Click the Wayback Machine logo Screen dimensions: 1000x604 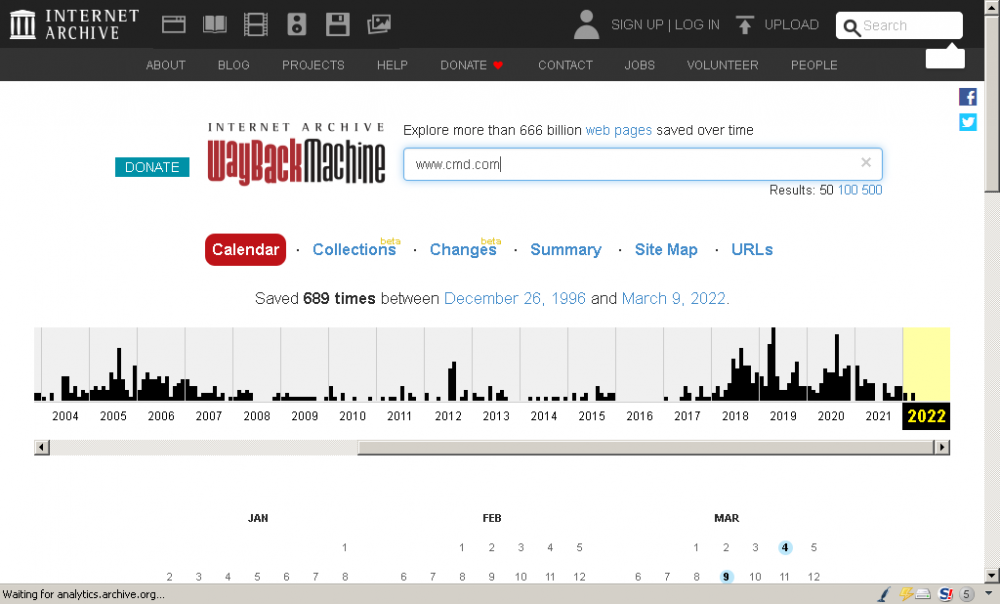[297, 155]
